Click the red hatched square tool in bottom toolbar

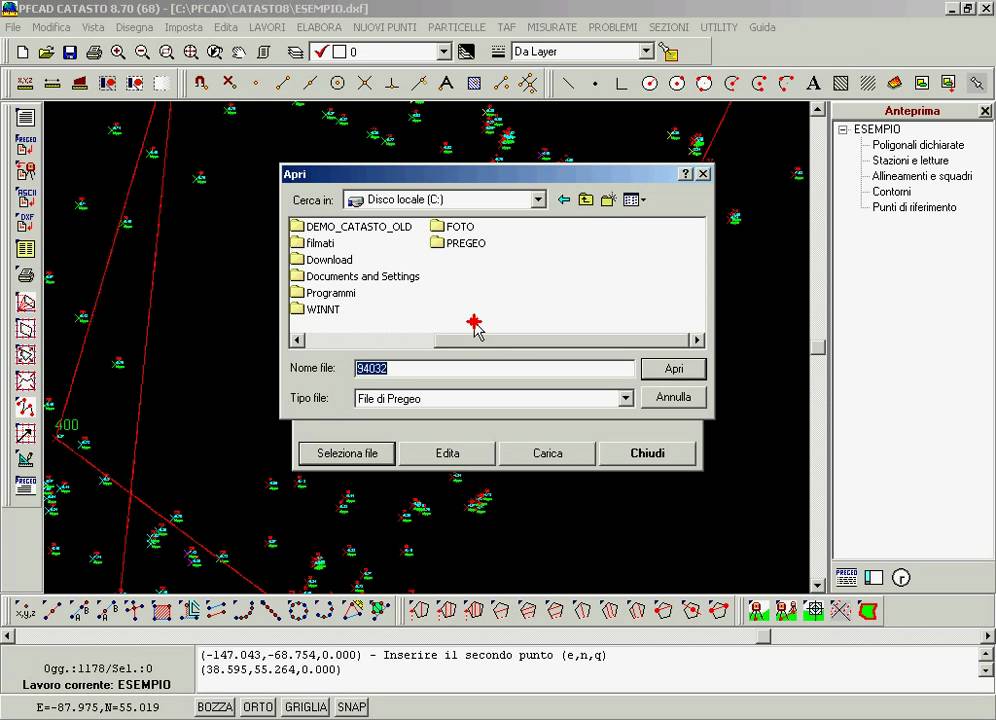(161, 611)
